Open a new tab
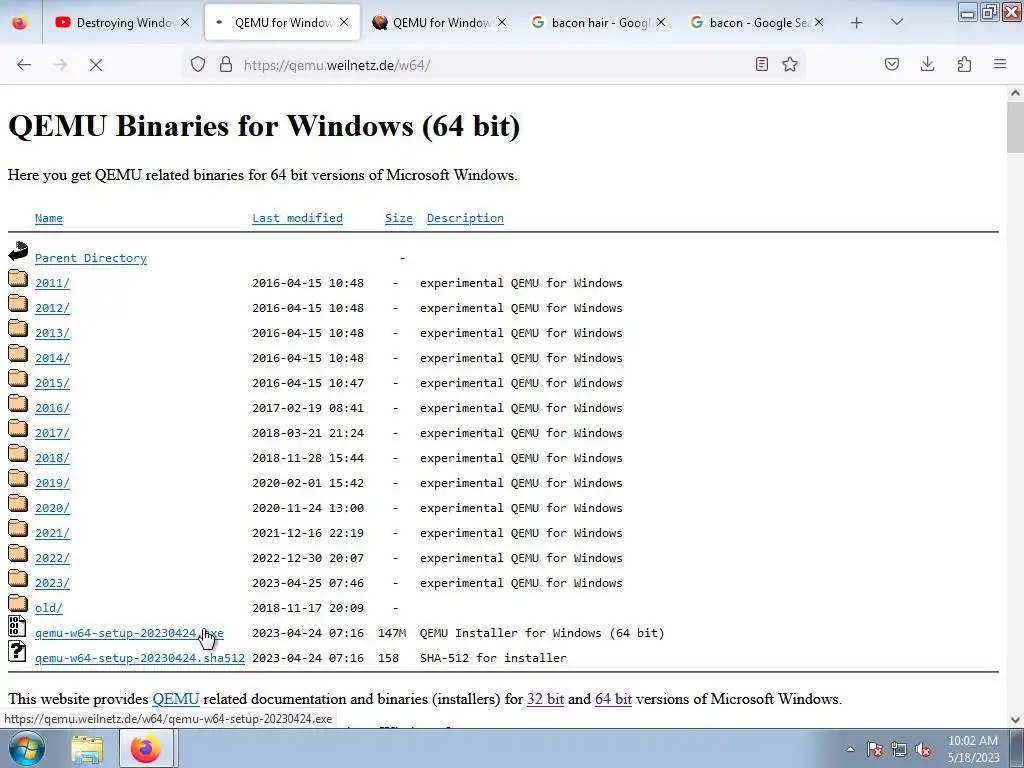The height and width of the screenshot is (768, 1024). point(857,23)
